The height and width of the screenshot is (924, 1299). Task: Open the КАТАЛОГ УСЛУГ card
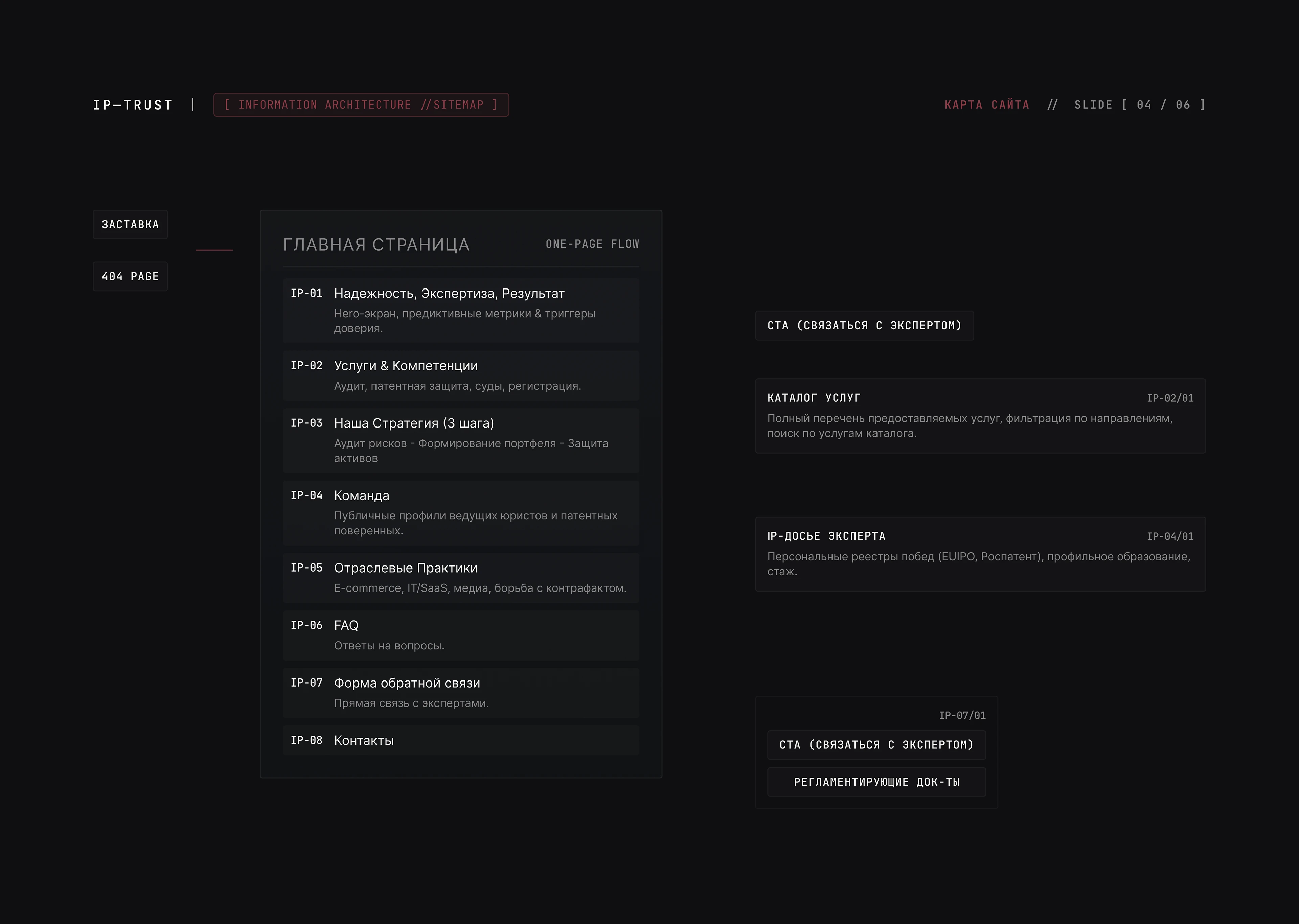980,416
